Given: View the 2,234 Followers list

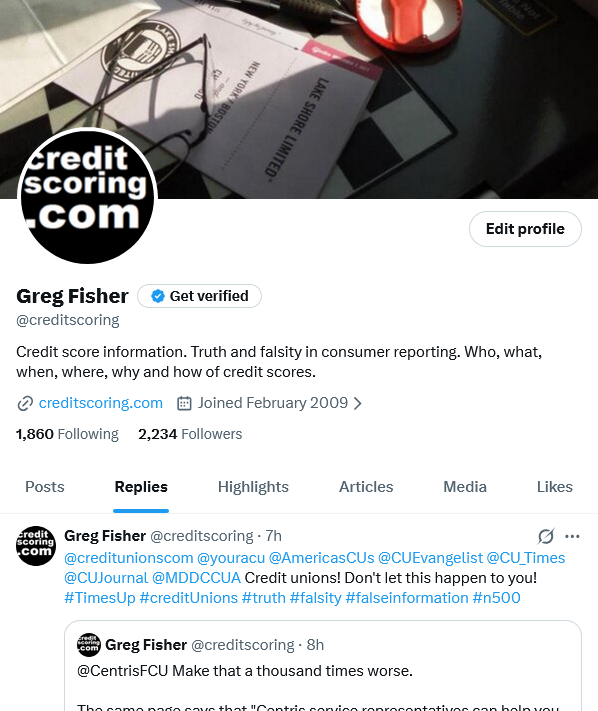Looking at the screenshot, I should pyautogui.click(x=190, y=434).
